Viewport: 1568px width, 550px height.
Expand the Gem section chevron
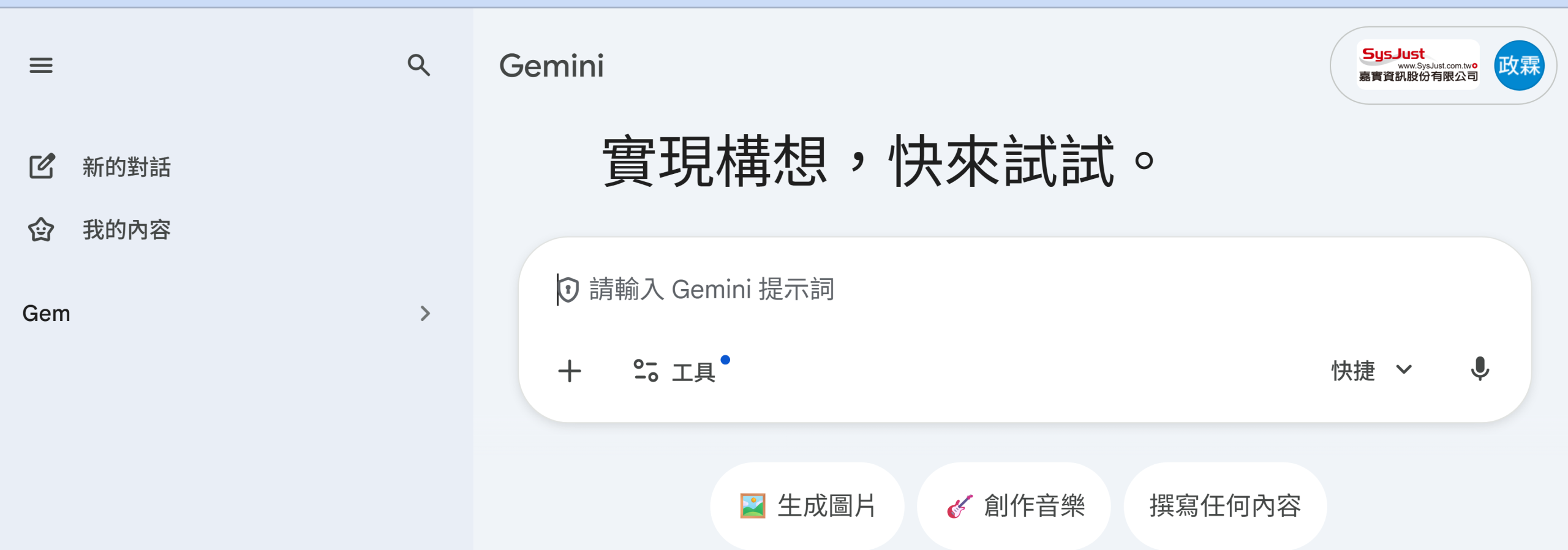425,314
